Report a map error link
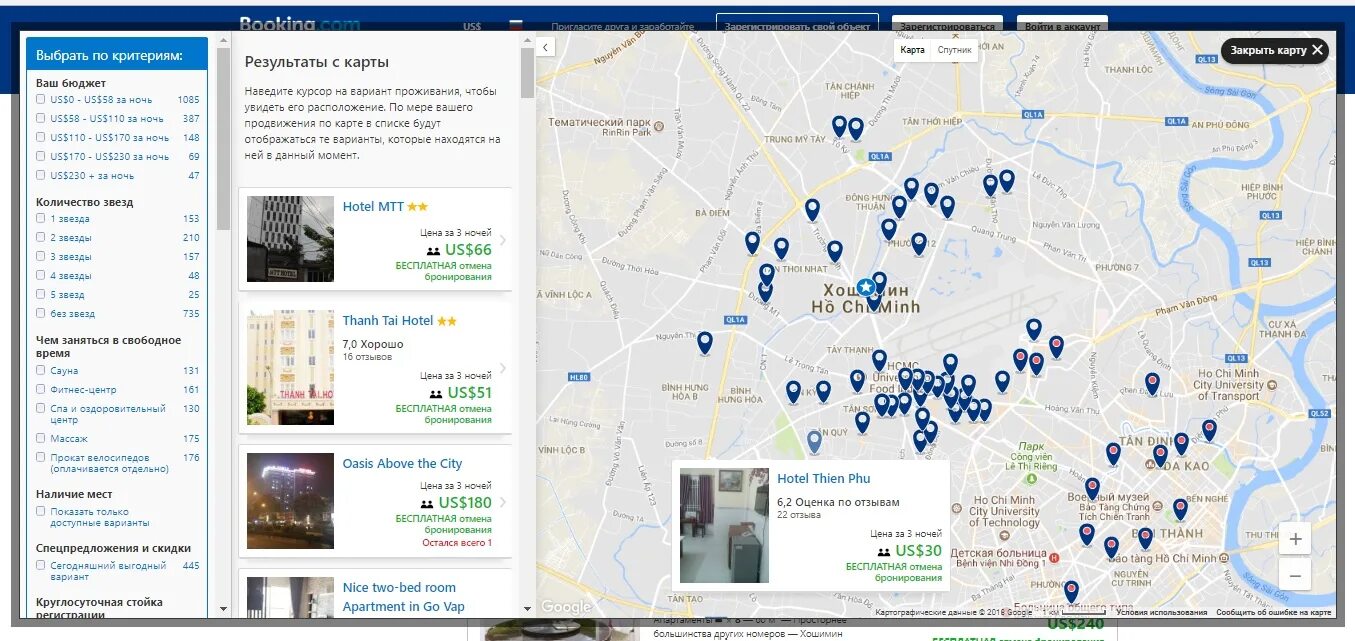 point(1273,612)
